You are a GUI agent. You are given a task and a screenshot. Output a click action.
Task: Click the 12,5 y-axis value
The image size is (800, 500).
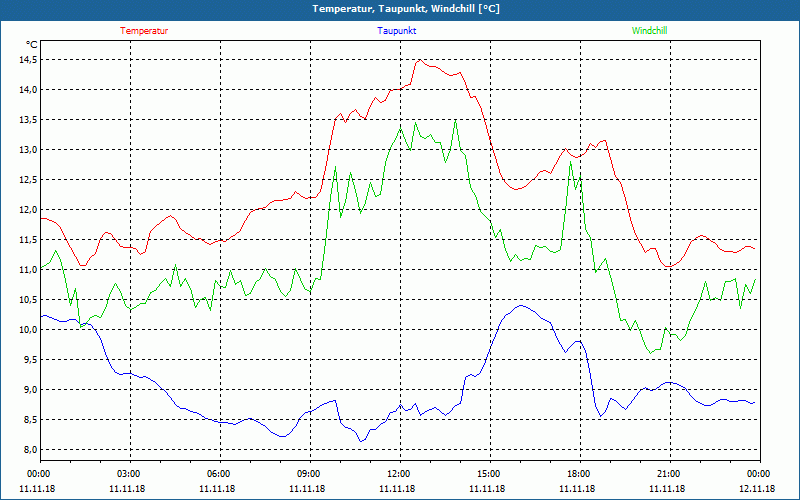pyautogui.click(x=28, y=180)
